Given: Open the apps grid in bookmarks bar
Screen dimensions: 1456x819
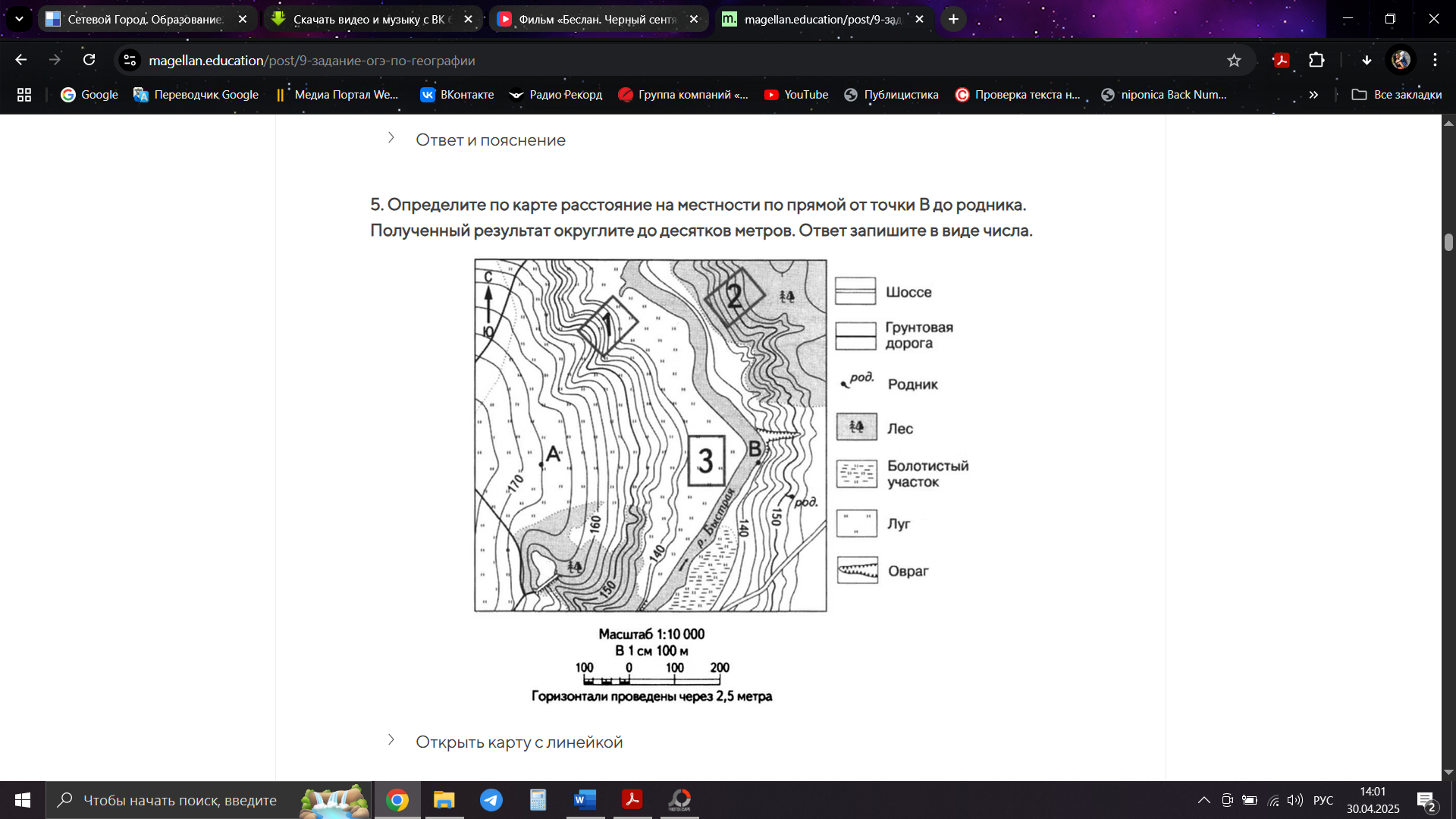Looking at the screenshot, I should pos(24,95).
